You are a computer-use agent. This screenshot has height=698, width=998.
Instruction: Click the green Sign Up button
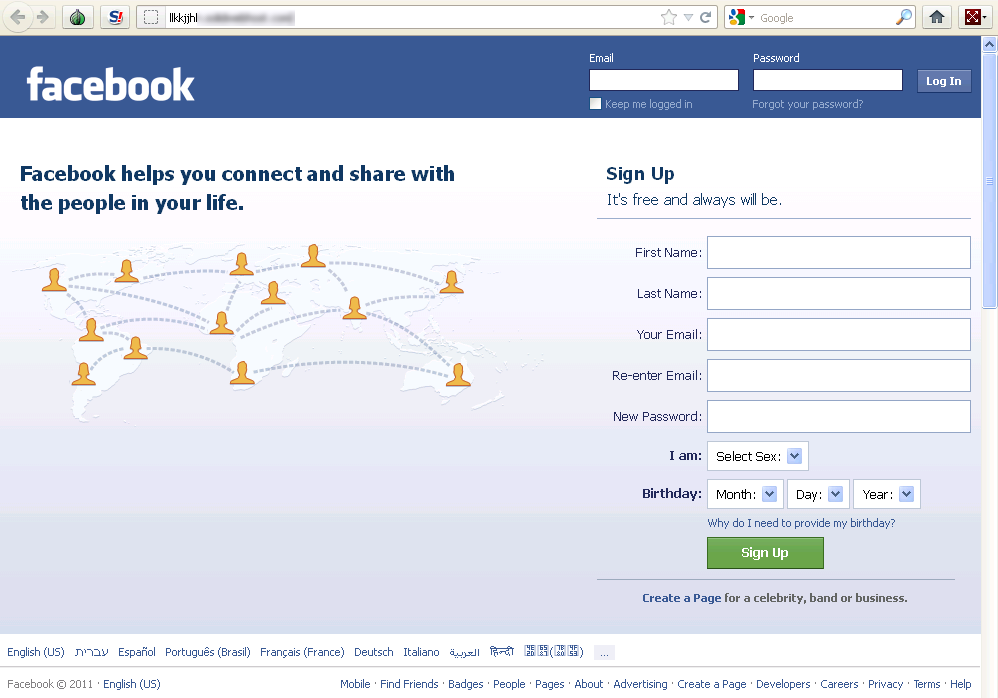tap(765, 553)
